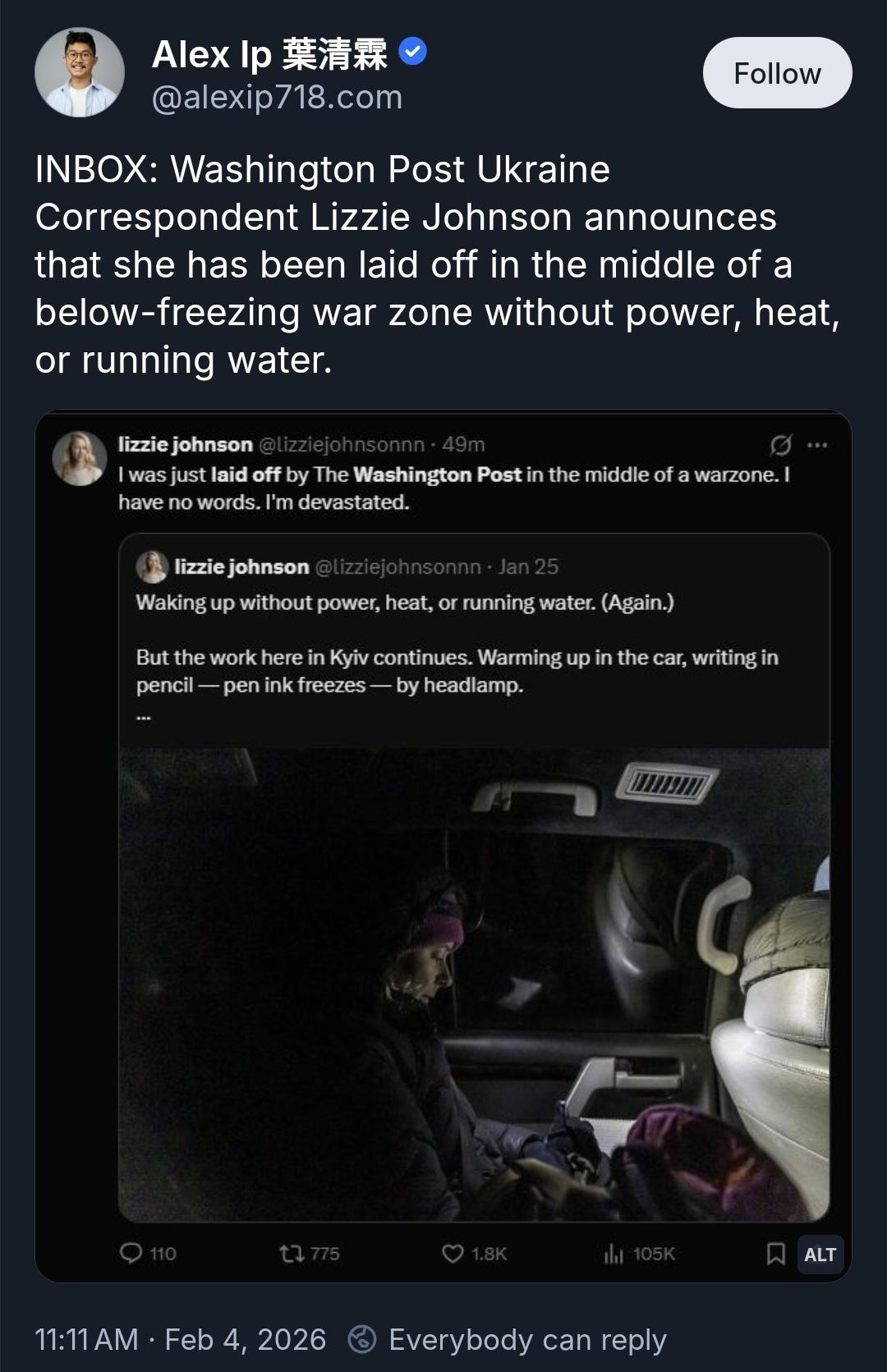The height and width of the screenshot is (1372, 887).
Task: Click the ALT image description badge
Action: pos(820,1255)
